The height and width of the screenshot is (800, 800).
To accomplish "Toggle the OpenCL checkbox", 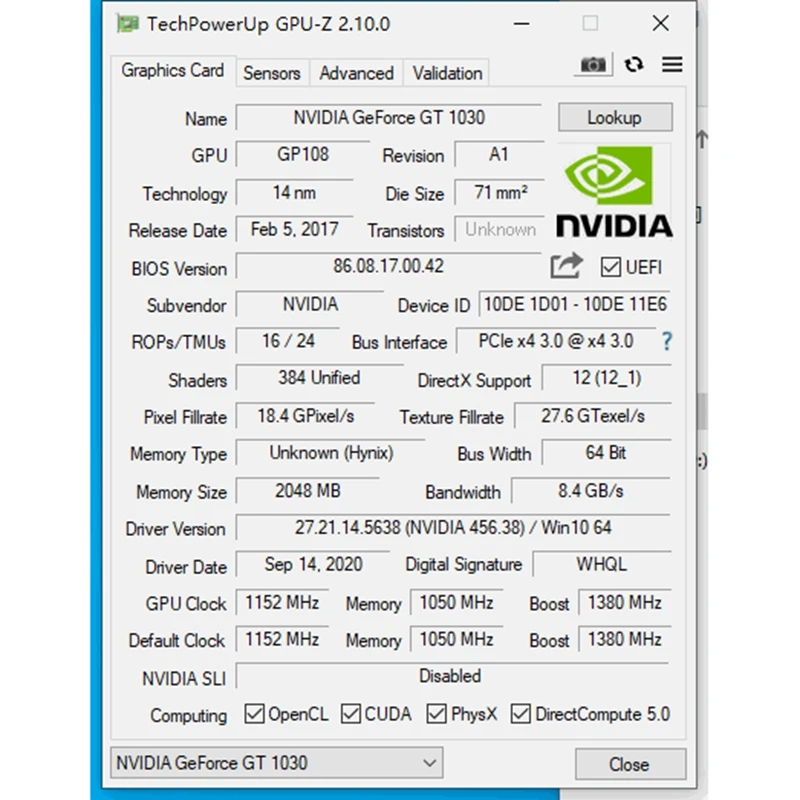I will (254, 714).
